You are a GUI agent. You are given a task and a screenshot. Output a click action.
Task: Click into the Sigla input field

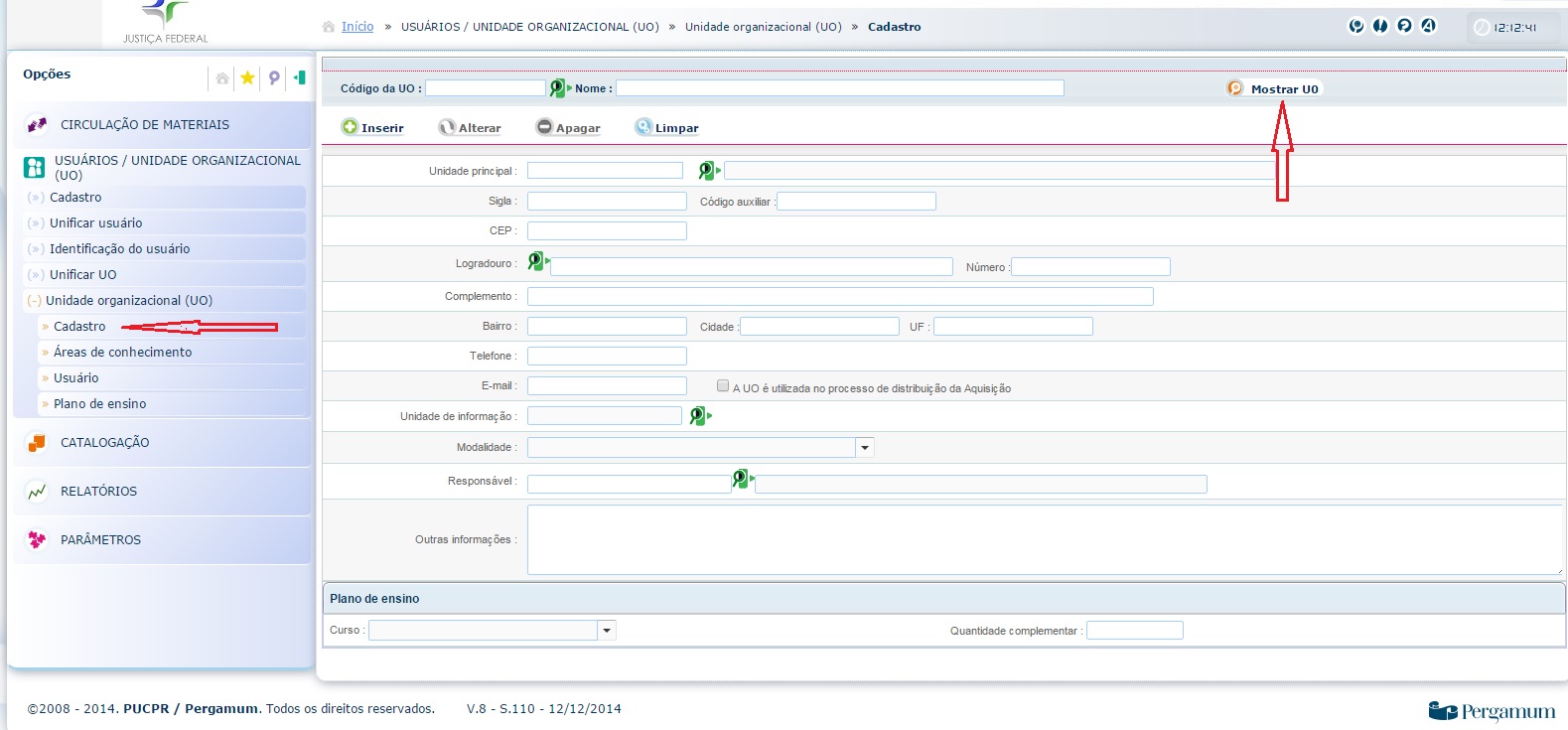coord(607,202)
